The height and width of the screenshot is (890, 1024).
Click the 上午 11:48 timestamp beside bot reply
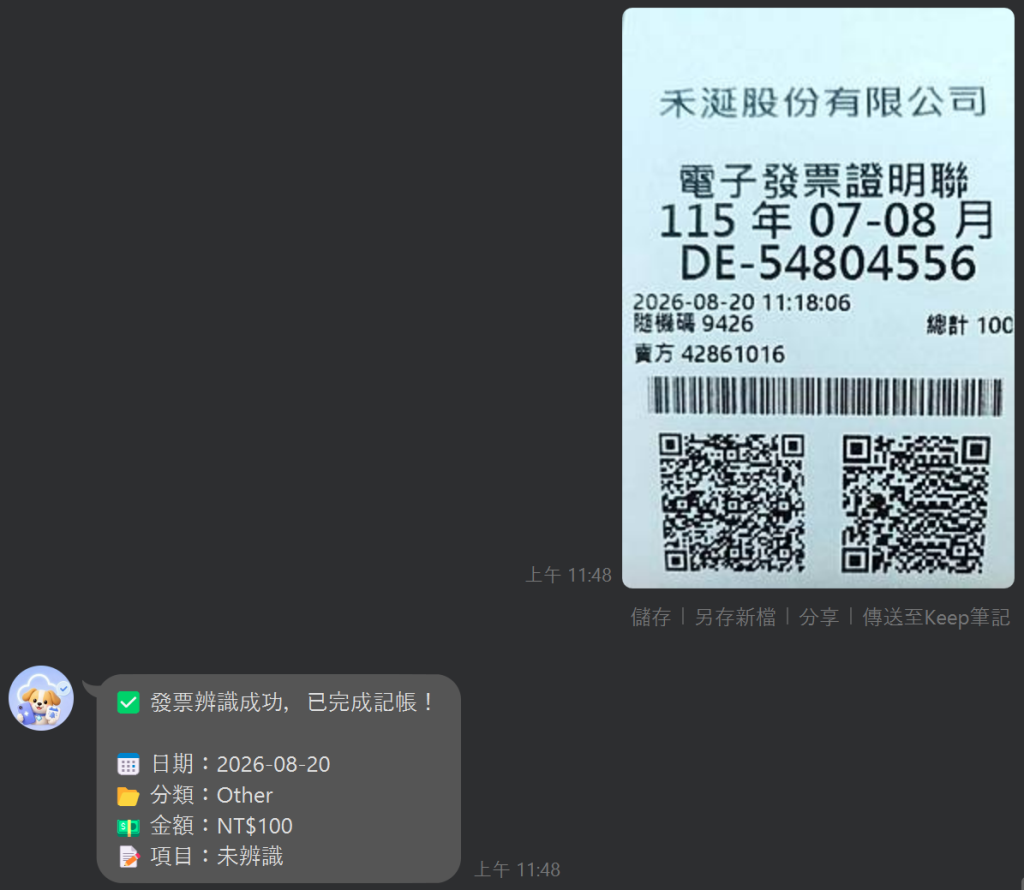517,869
